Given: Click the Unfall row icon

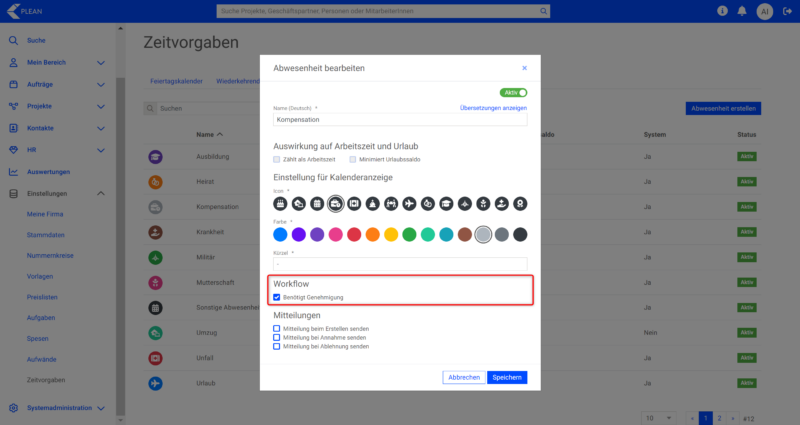Looking at the screenshot, I should pos(156,358).
